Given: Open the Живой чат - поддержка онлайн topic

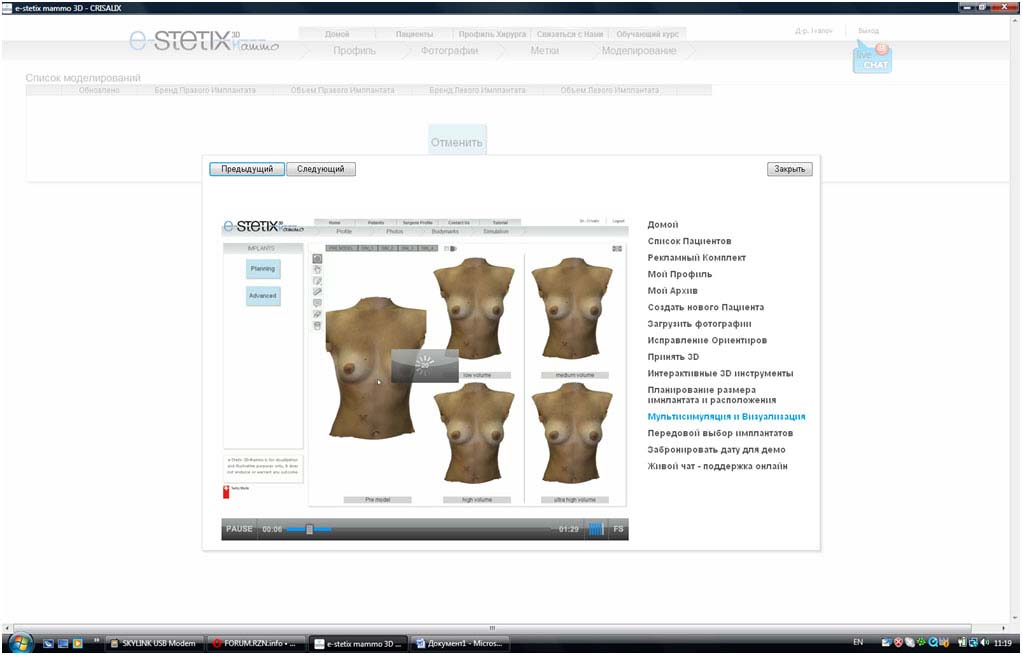Looking at the screenshot, I should tap(717, 467).
